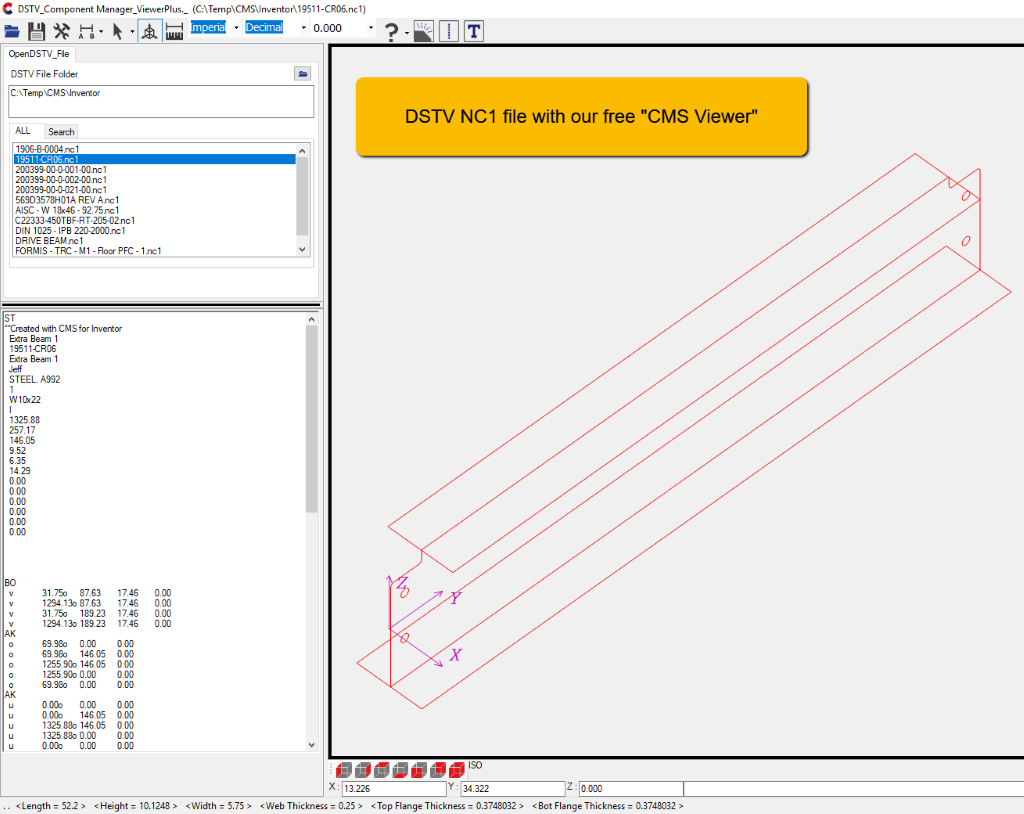The width and height of the screenshot is (1024, 814).
Task: Open the A-B dimension tool dropdown arrow
Action: coord(101,31)
